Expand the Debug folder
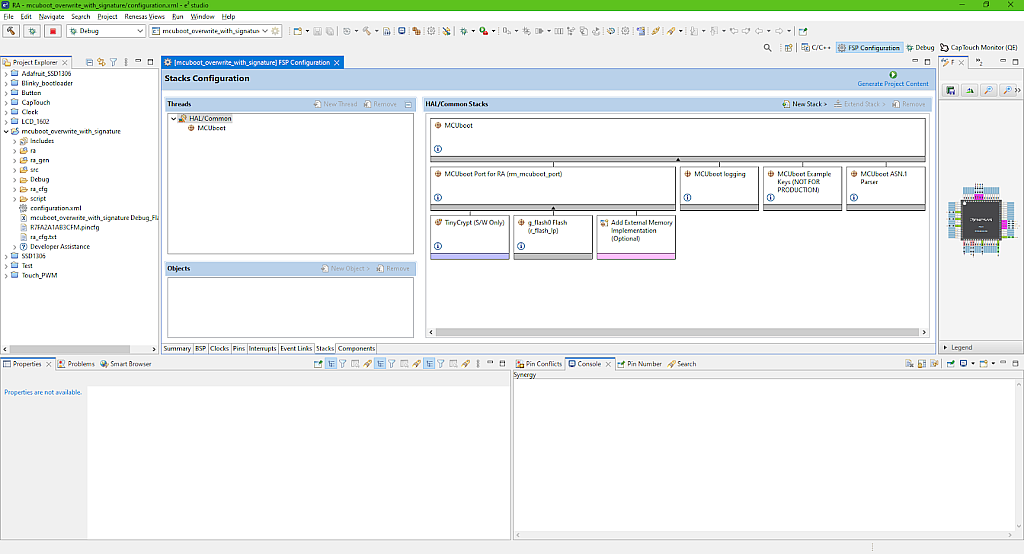Viewport: 1024px width, 554px height. coord(15,180)
